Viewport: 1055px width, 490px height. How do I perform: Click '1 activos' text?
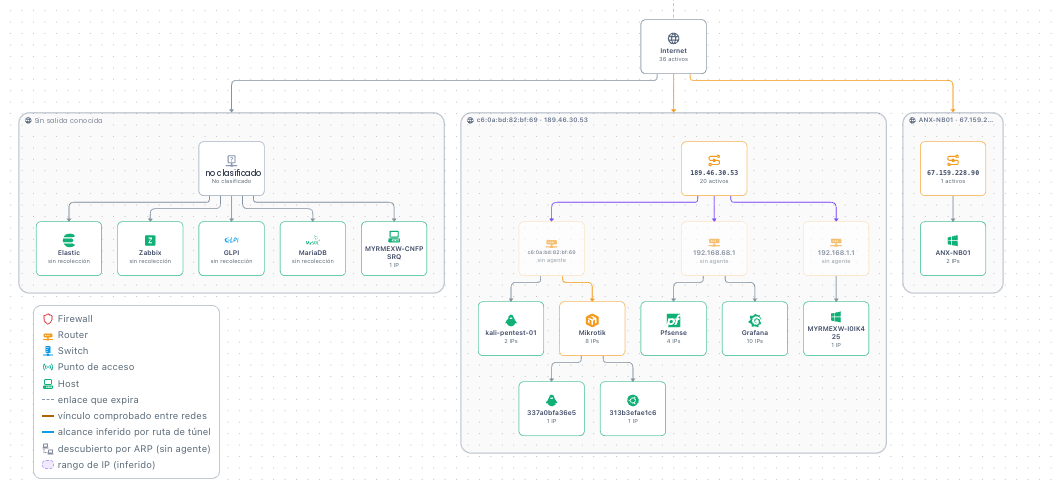(x=953, y=181)
